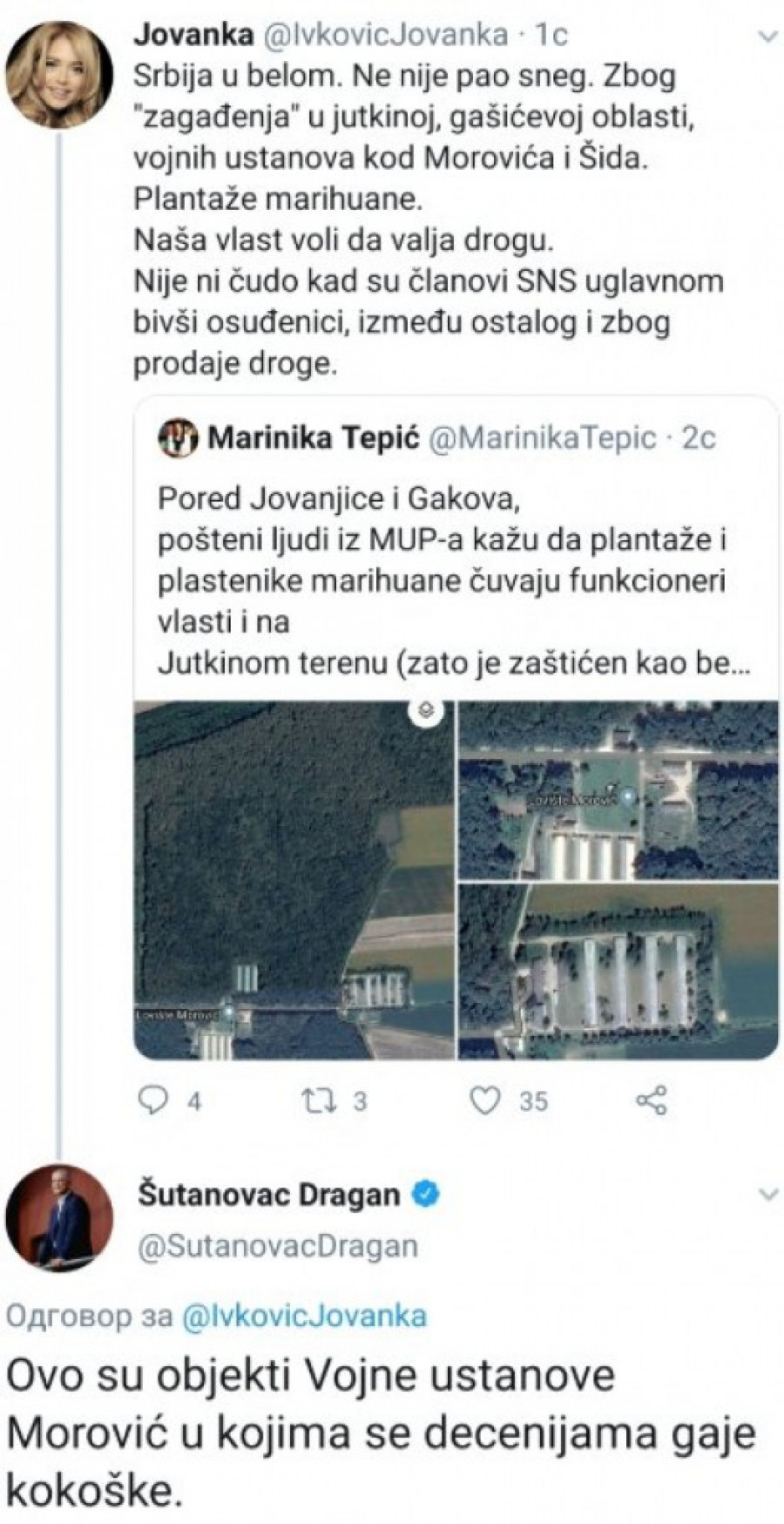Open Jovanka's profile picture

click(59, 73)
